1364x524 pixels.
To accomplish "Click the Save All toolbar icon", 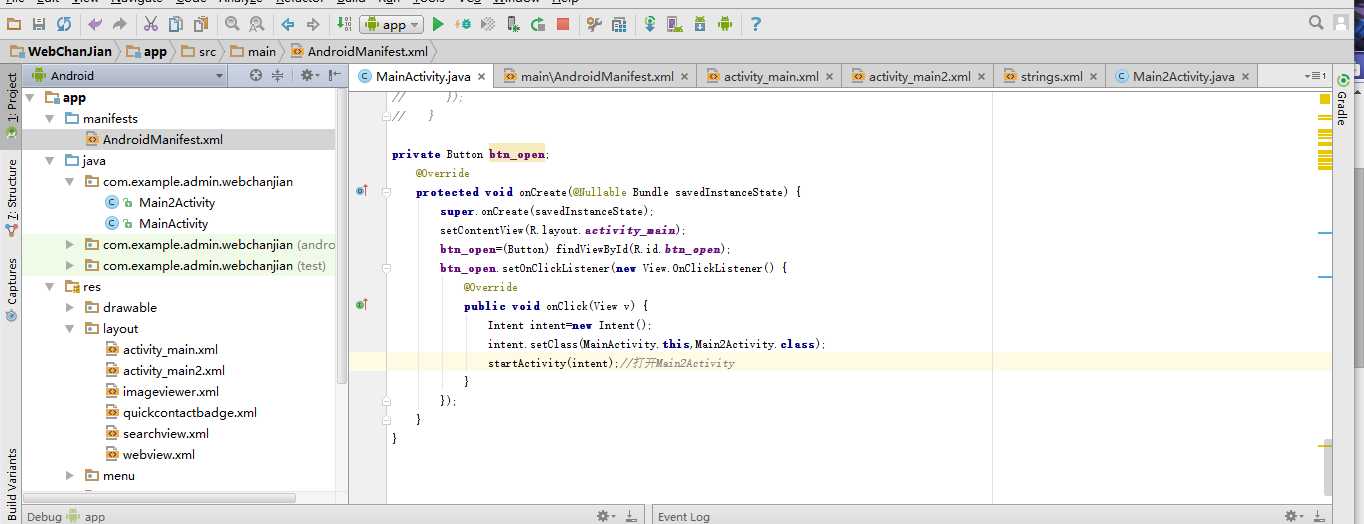I will [x=39, y=24].
